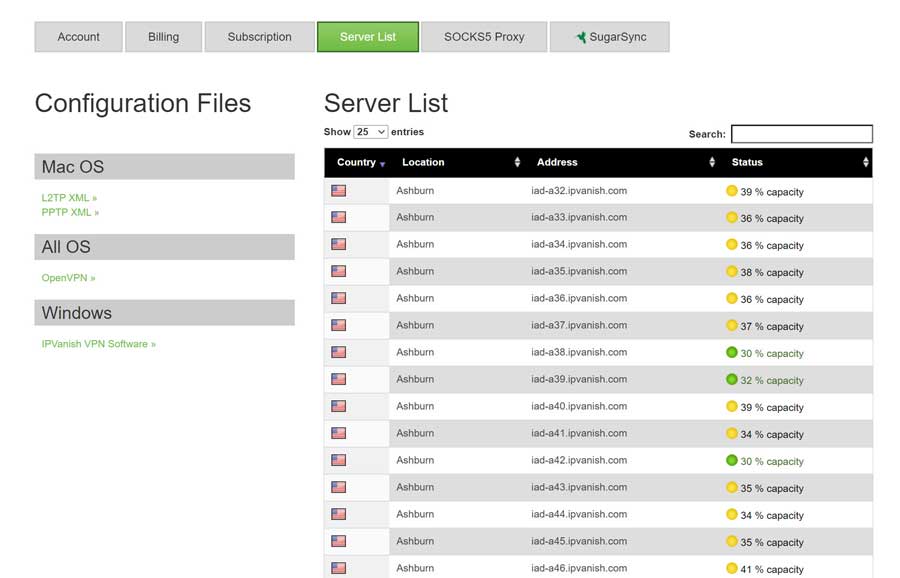Click the flag icon for iad-a39 server

point(339,379)
